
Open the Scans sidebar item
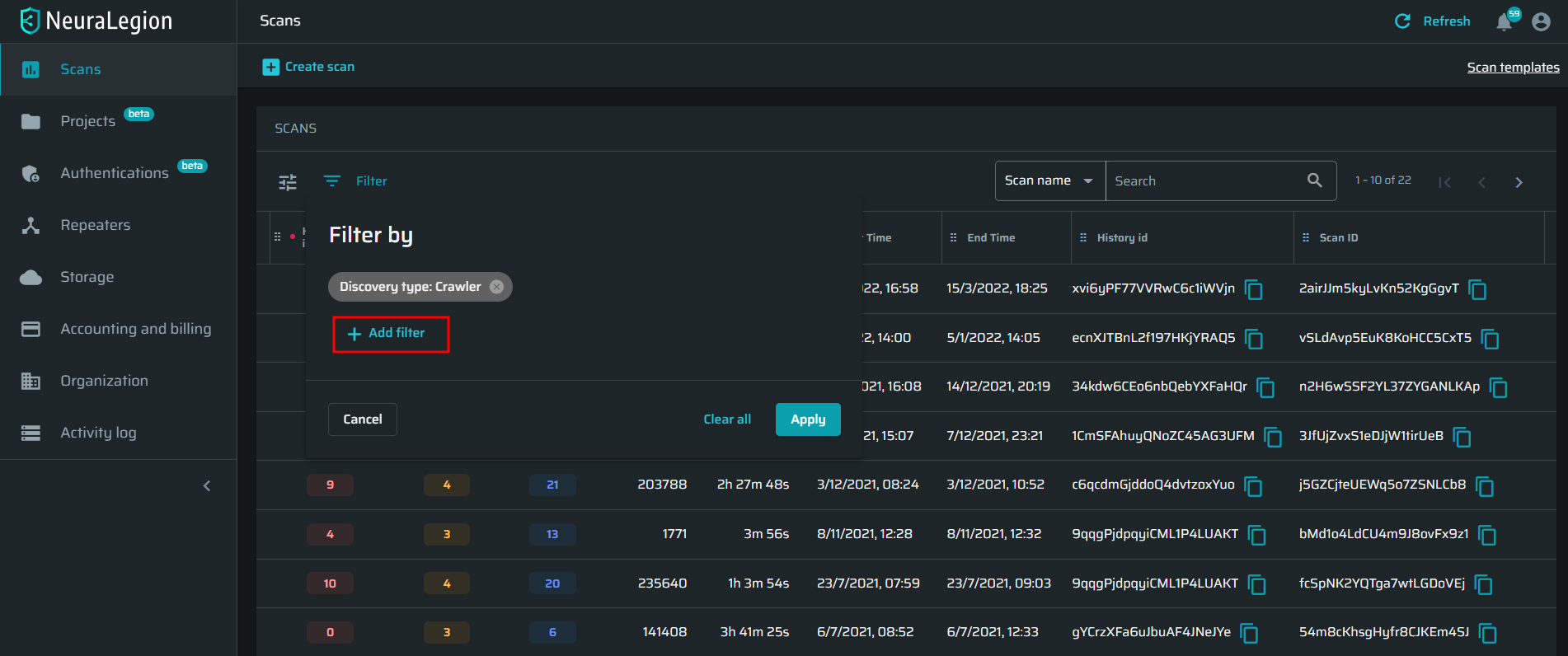[x=118, y=69]
